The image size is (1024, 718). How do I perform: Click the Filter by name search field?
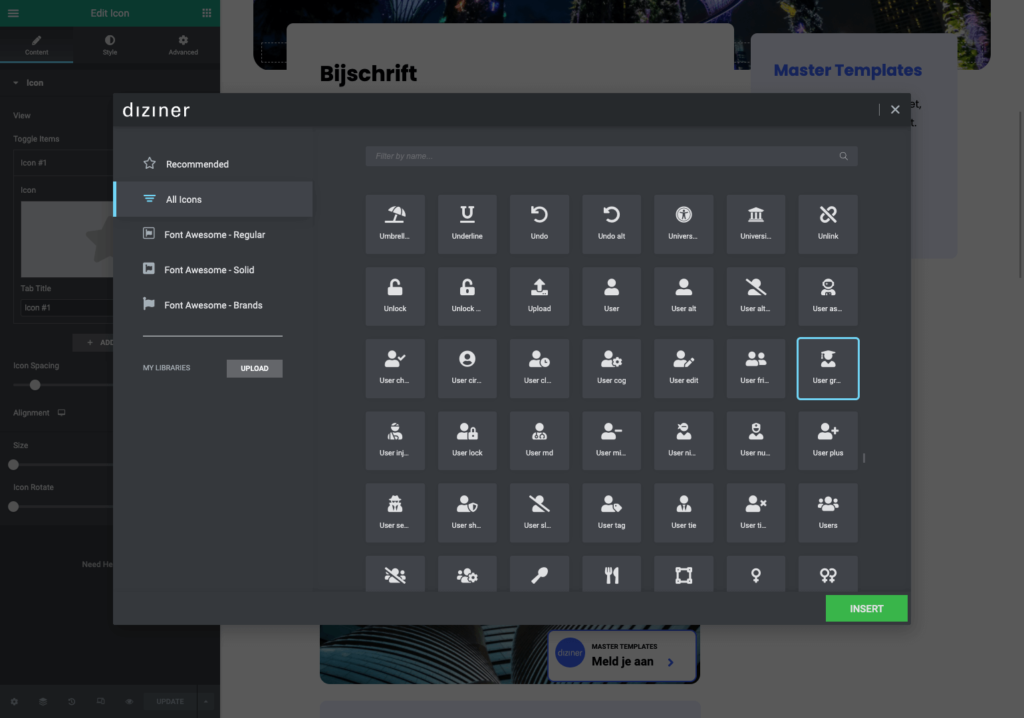[x=604, y=156]
